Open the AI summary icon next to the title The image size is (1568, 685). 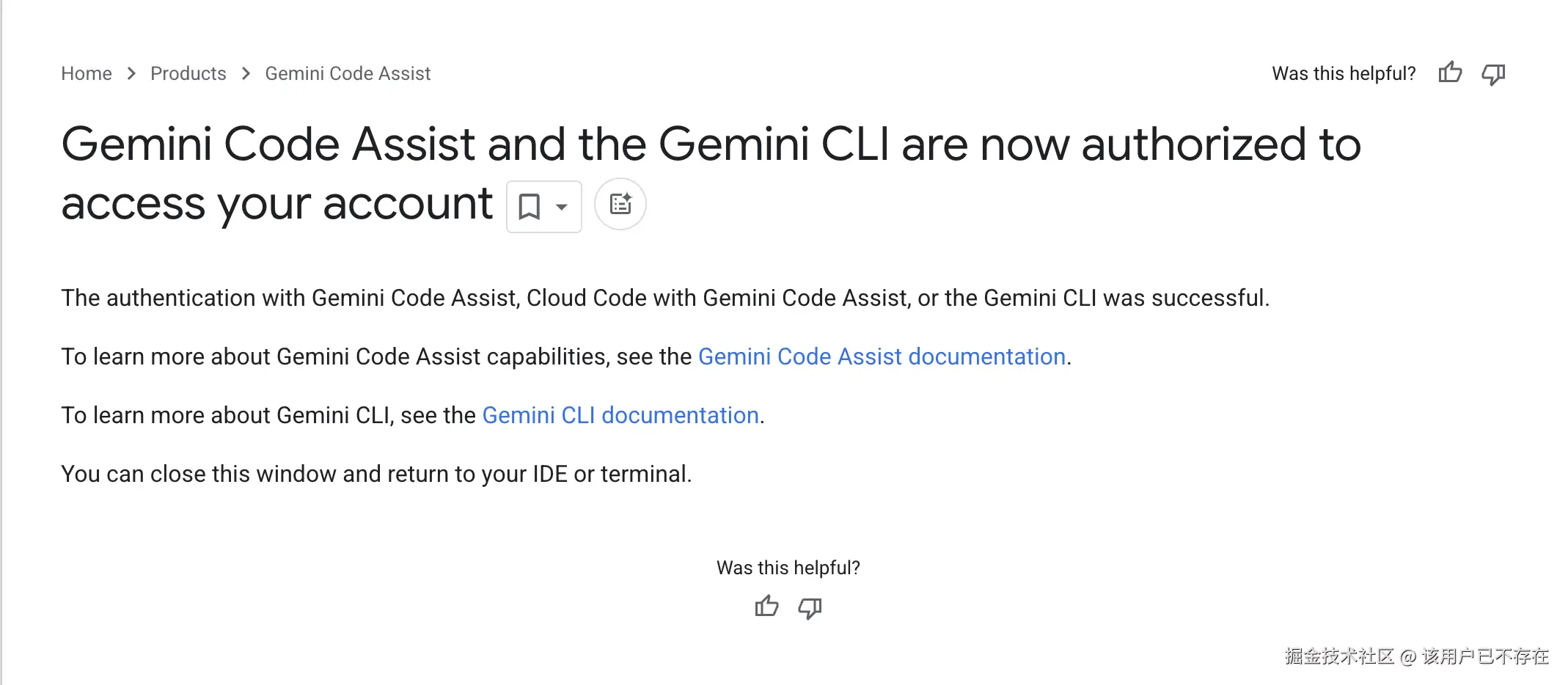[620, 204]
